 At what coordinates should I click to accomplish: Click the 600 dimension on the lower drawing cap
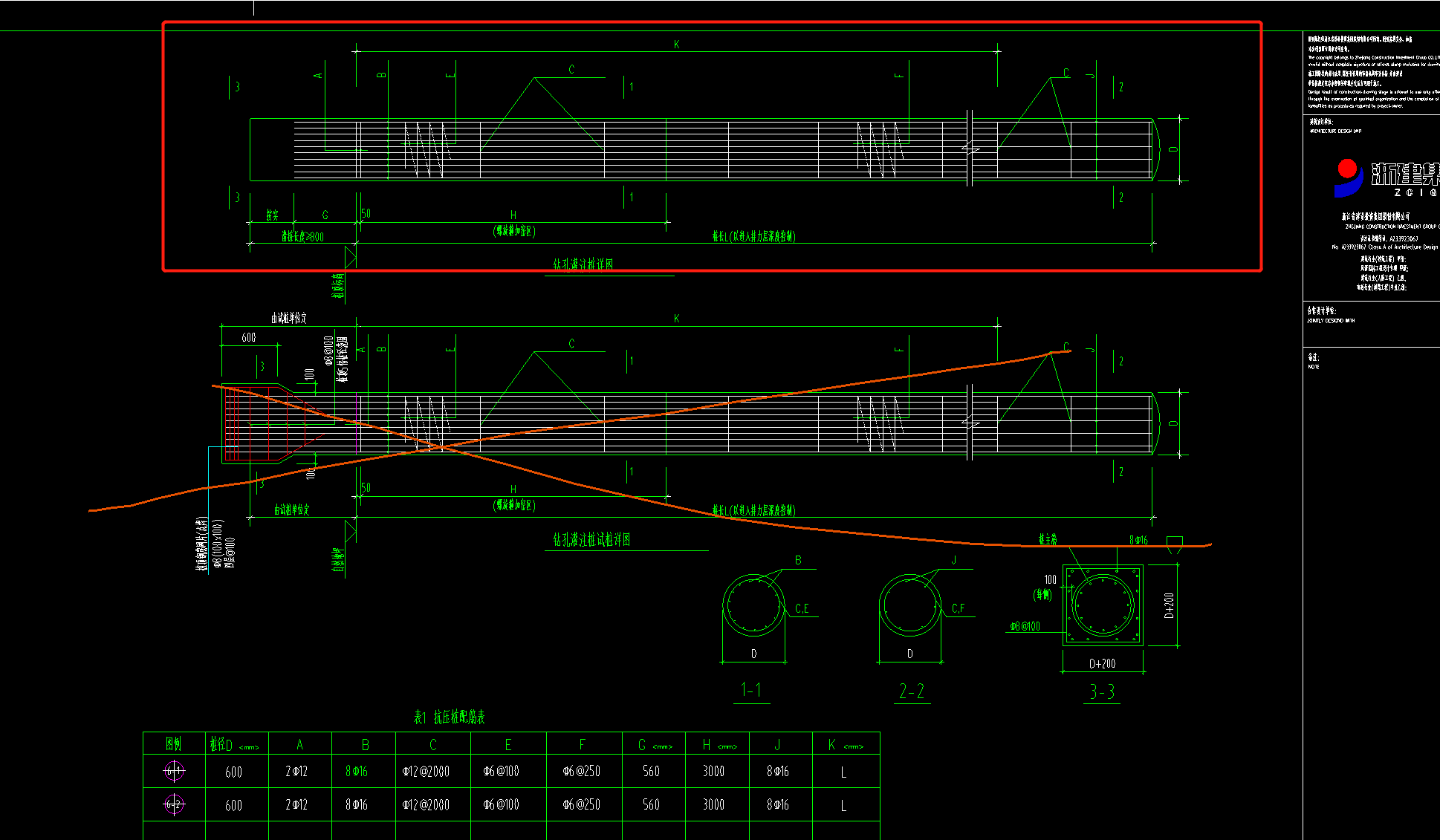pos(249,338)
